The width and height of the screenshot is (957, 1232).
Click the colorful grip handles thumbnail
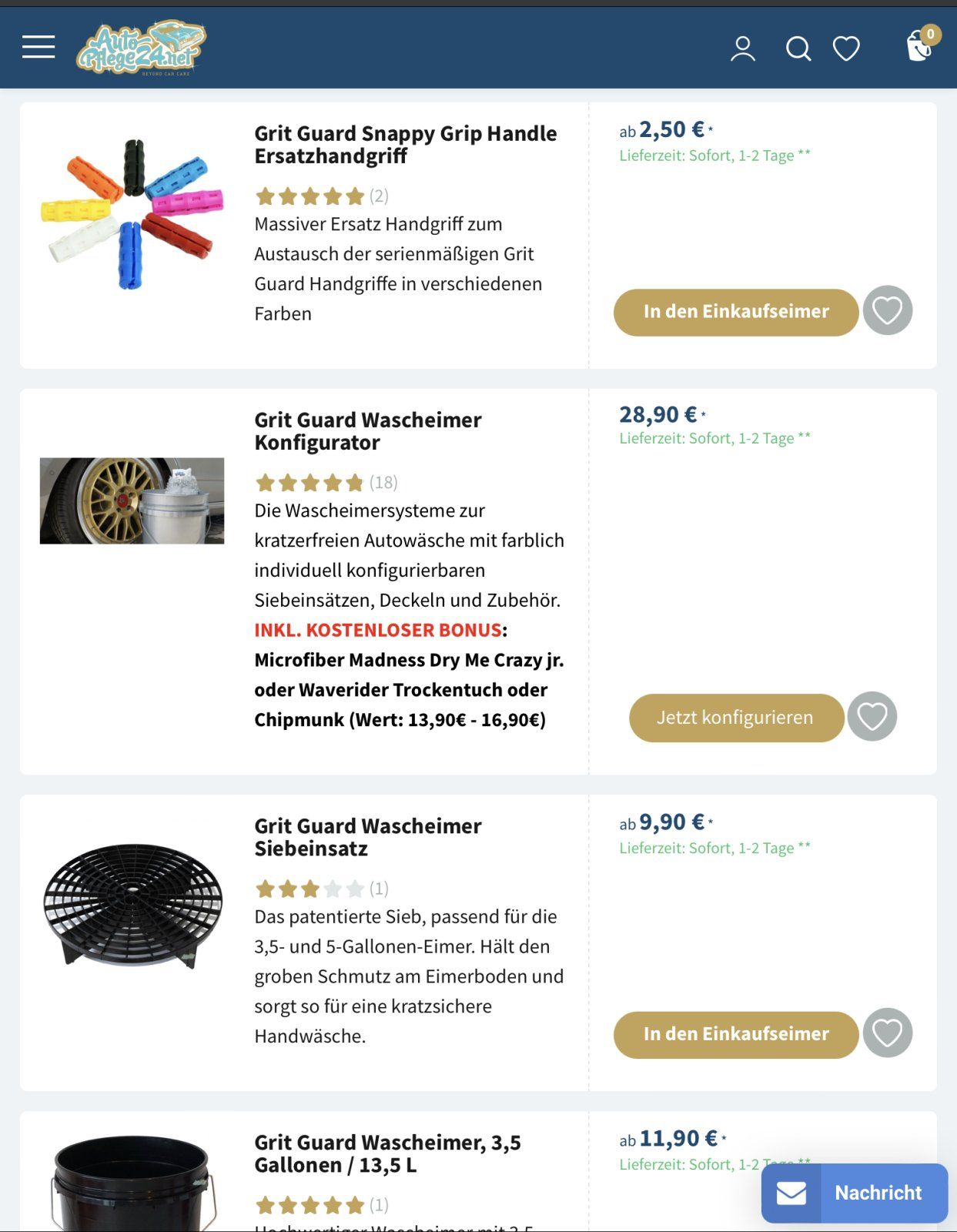pyautogui.click(x=132, y=213)
